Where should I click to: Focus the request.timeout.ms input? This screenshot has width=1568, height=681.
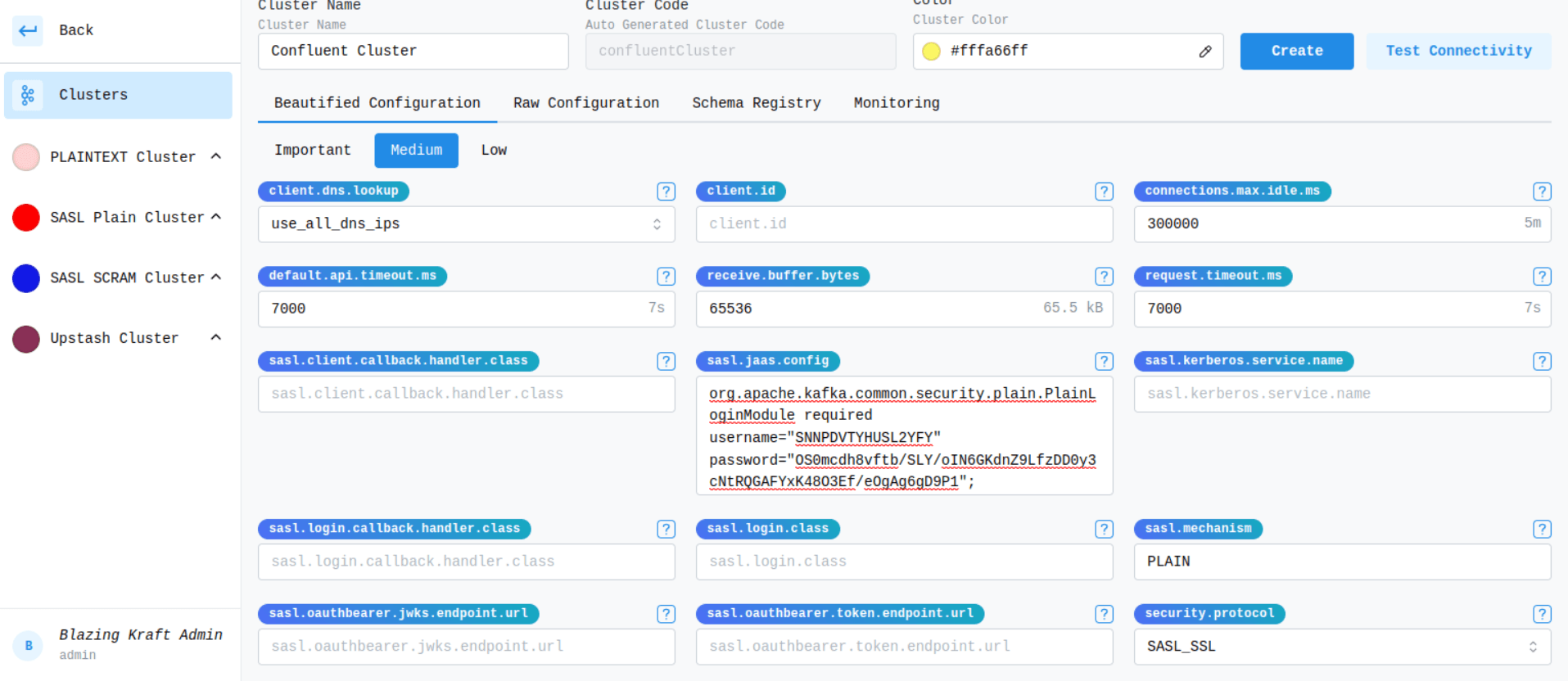click(1343, 309)
